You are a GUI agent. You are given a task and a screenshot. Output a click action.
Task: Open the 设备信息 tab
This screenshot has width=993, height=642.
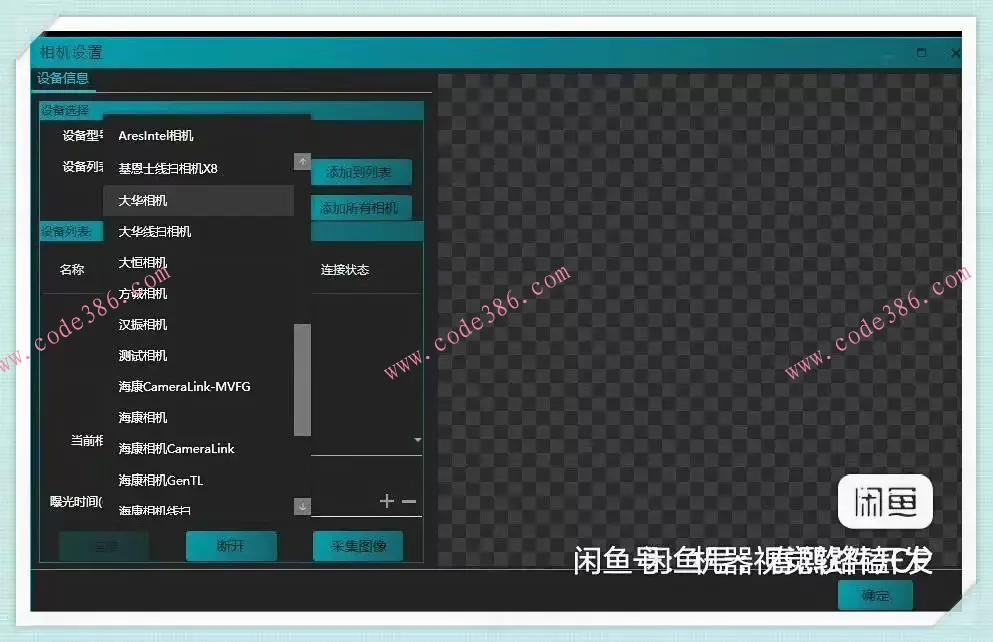coord(63,79)
